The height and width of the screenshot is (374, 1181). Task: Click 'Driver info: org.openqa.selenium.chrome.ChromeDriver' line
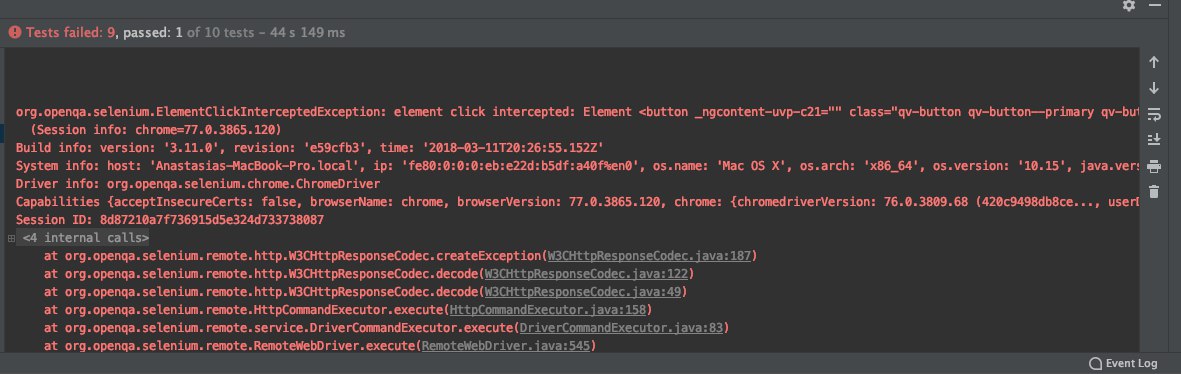(197, 184)
